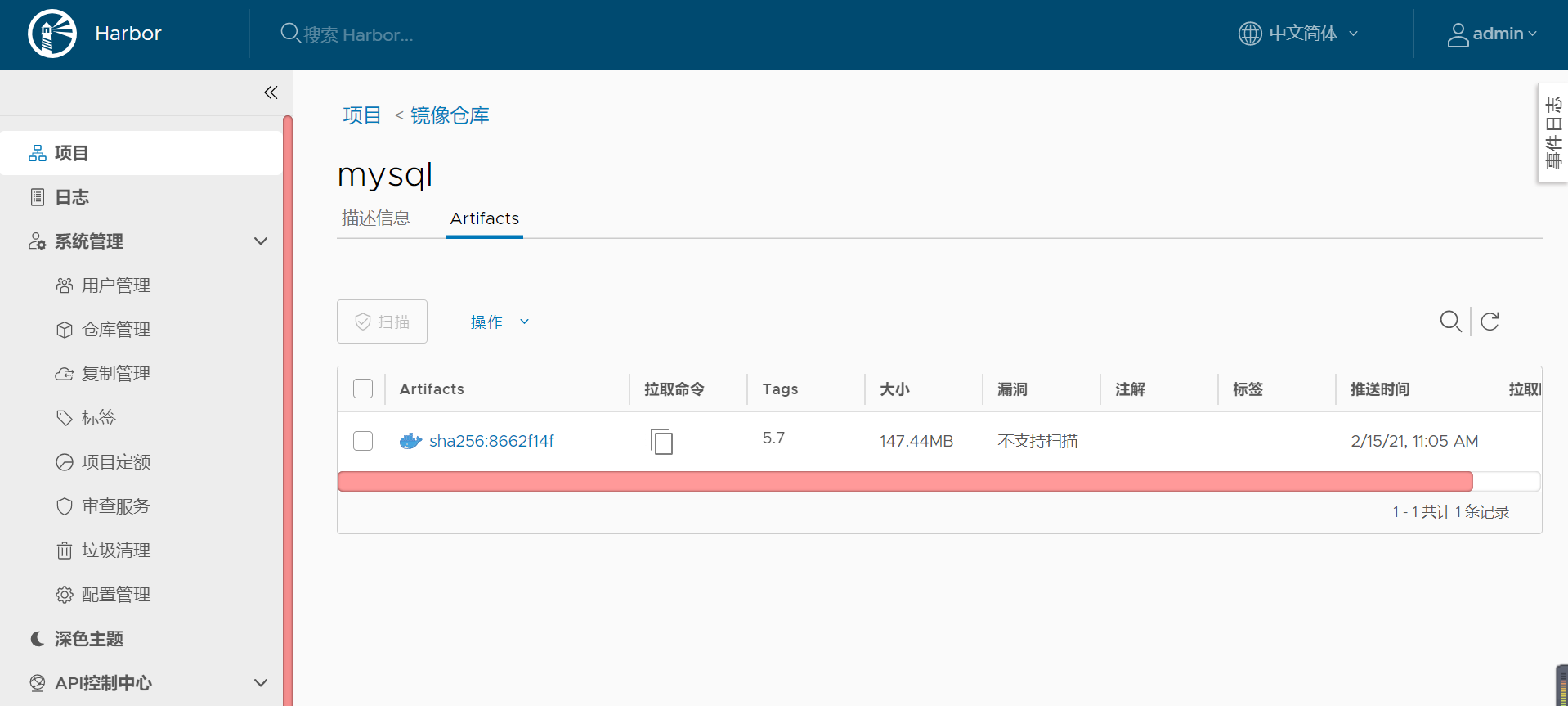Click the 仓库管理 registry cube icon
1568x706 pixels.
(x=65, y=330)
